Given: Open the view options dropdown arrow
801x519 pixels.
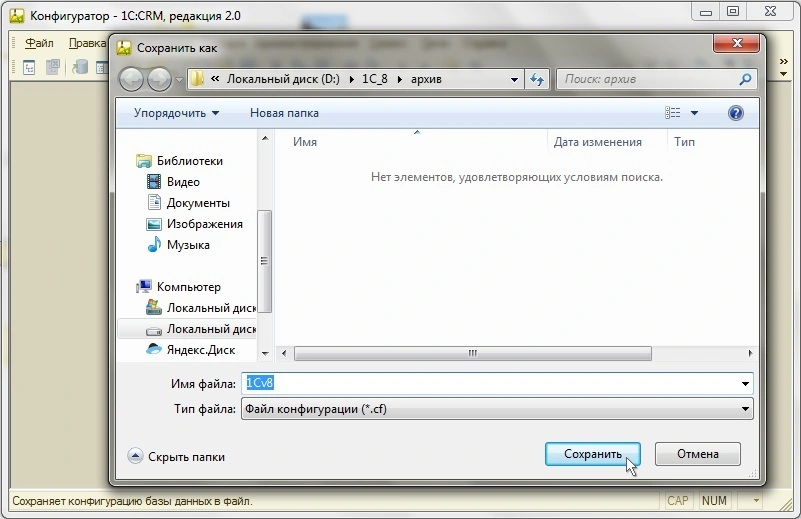Looking at the screenshot, I should pyautogui.click(x=695, y=113).
